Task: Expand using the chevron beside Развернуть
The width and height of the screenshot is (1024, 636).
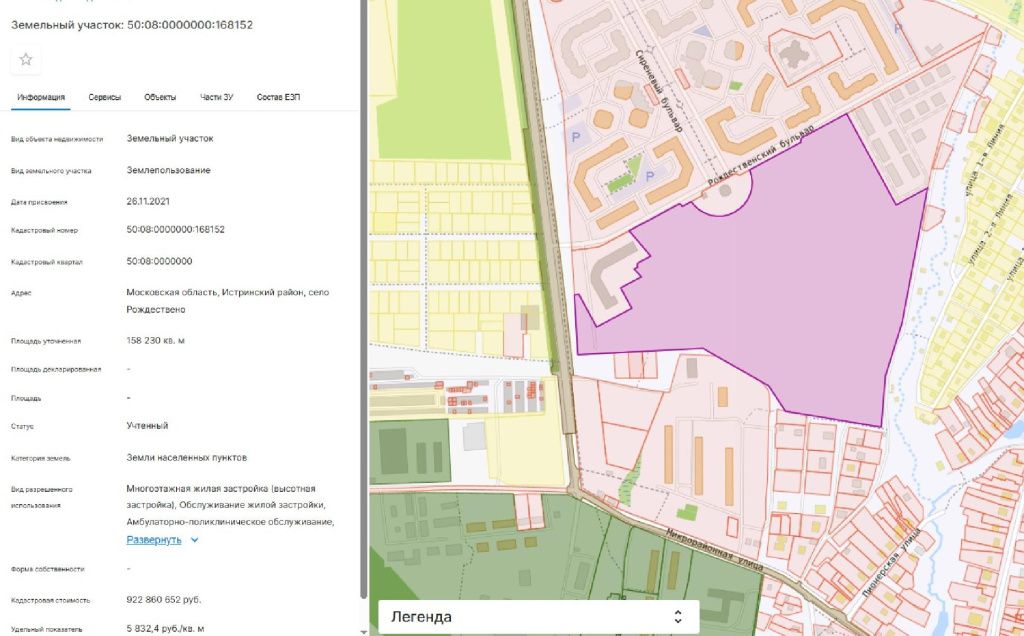Action: click(x=195, y=540)
